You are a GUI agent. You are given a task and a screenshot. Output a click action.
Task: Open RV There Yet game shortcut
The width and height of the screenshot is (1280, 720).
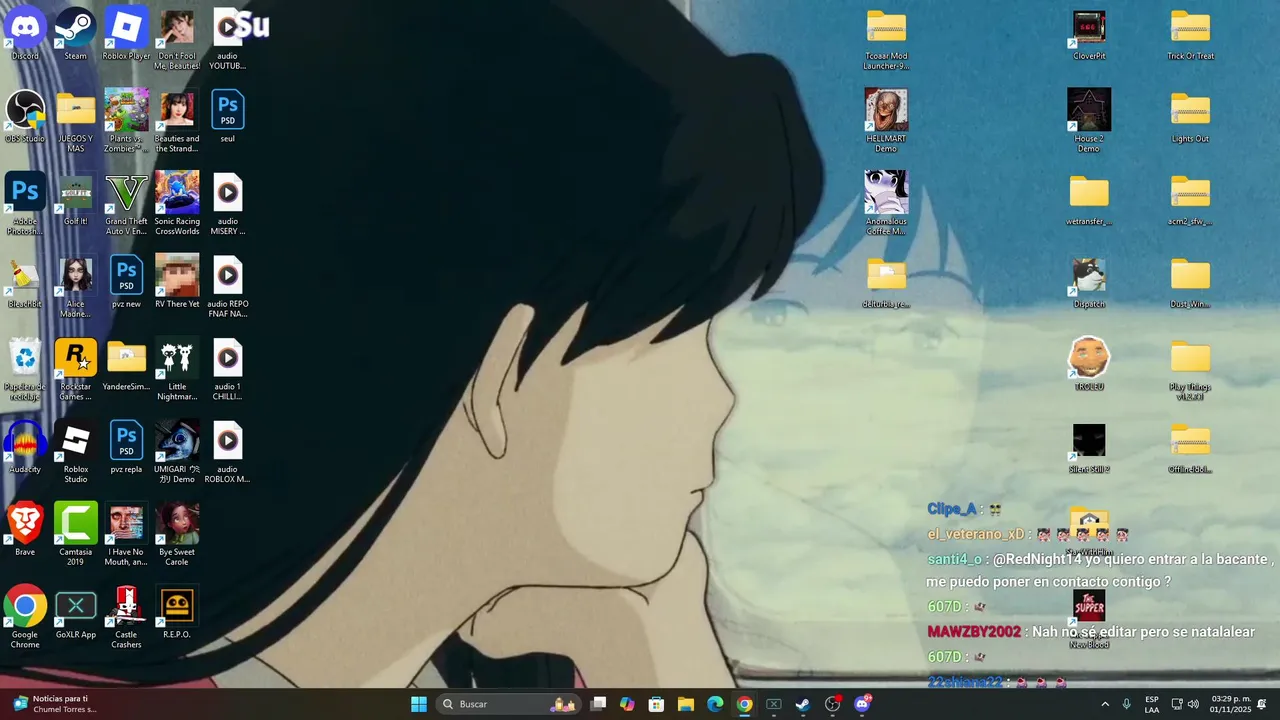pyautogui.click(x=177, y=283)
